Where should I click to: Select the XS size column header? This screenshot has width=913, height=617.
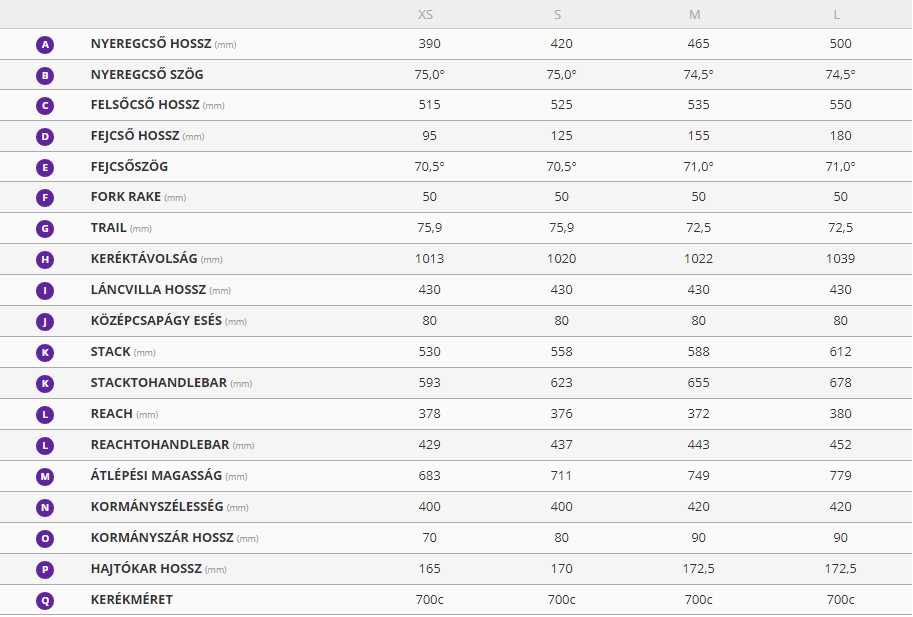click(x=426, y=15)
